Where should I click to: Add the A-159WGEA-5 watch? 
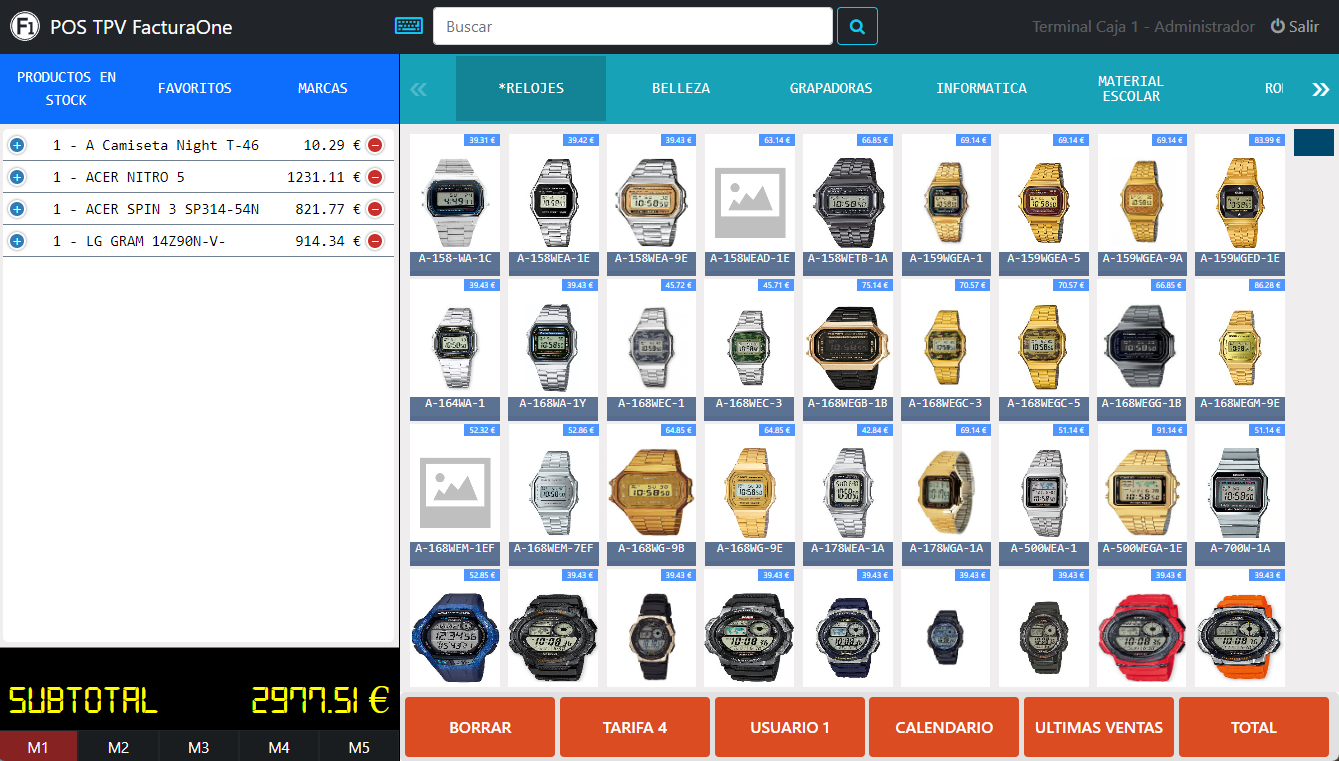(1044, 205)
